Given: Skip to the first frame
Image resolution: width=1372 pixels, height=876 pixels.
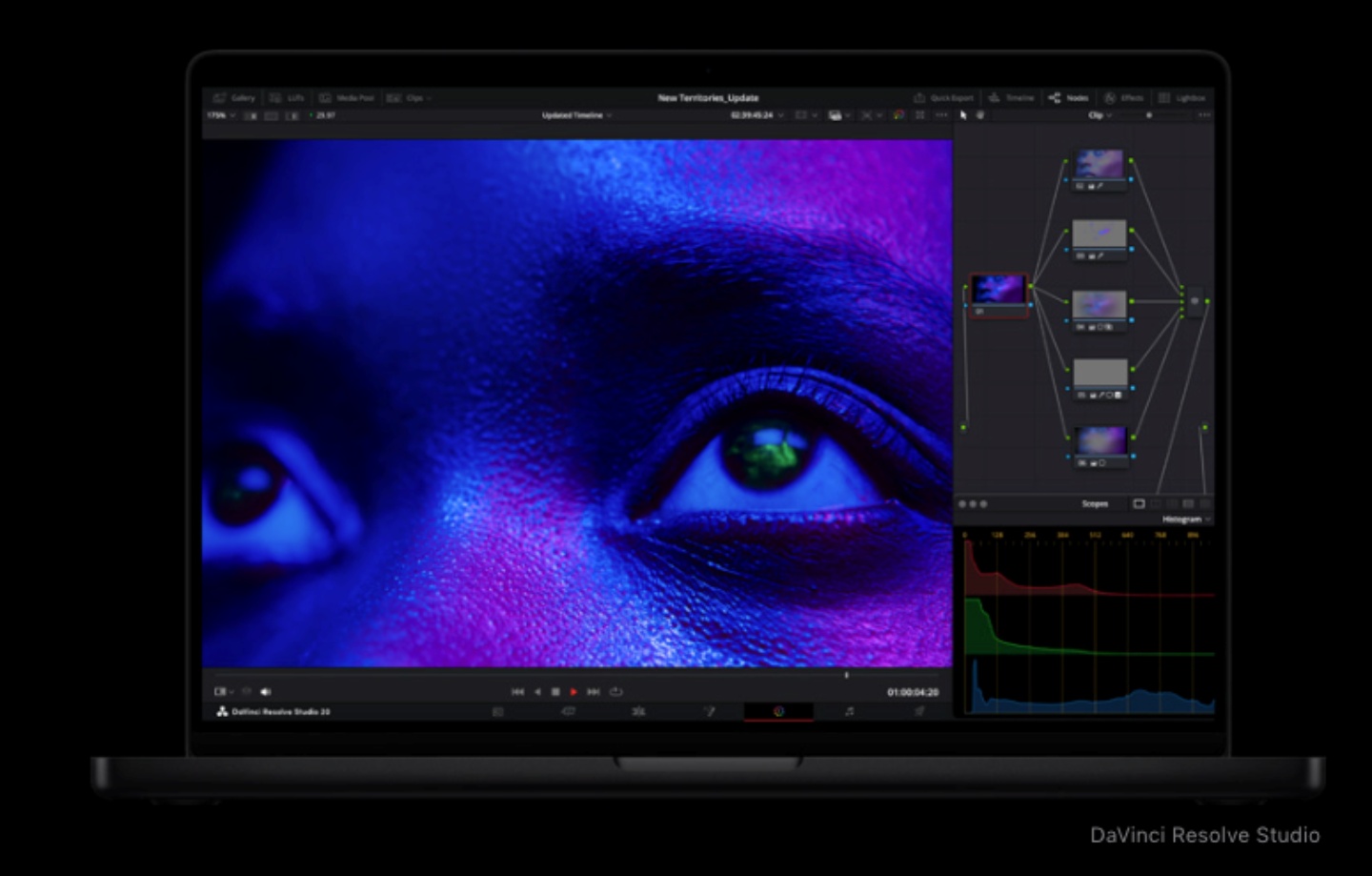Looking at the screenshot, I should [x=517, y=692].
